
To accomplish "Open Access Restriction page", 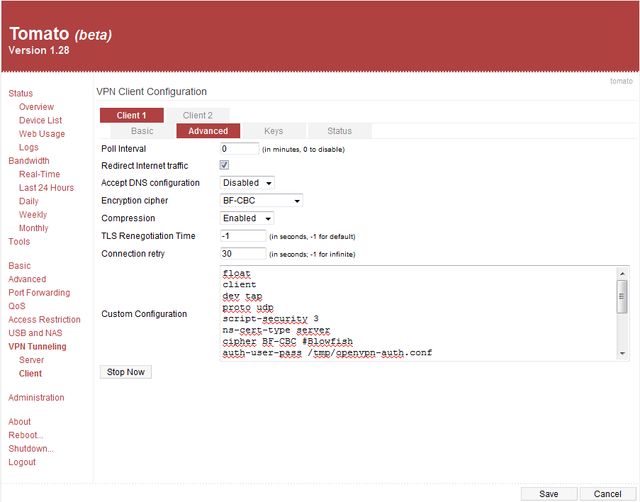I will point(44,320).
